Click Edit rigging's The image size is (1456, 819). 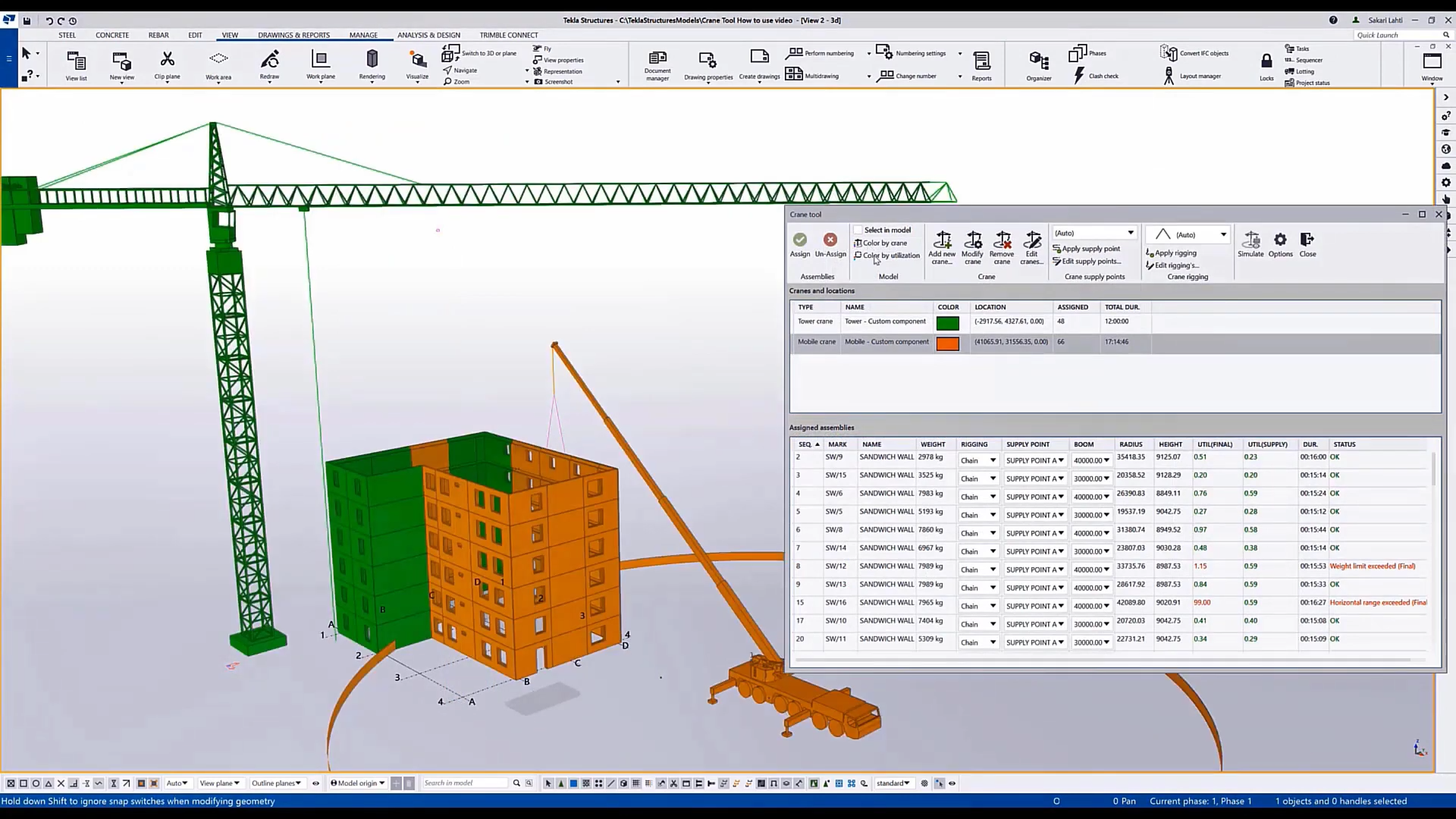[x=1173, y=265]
